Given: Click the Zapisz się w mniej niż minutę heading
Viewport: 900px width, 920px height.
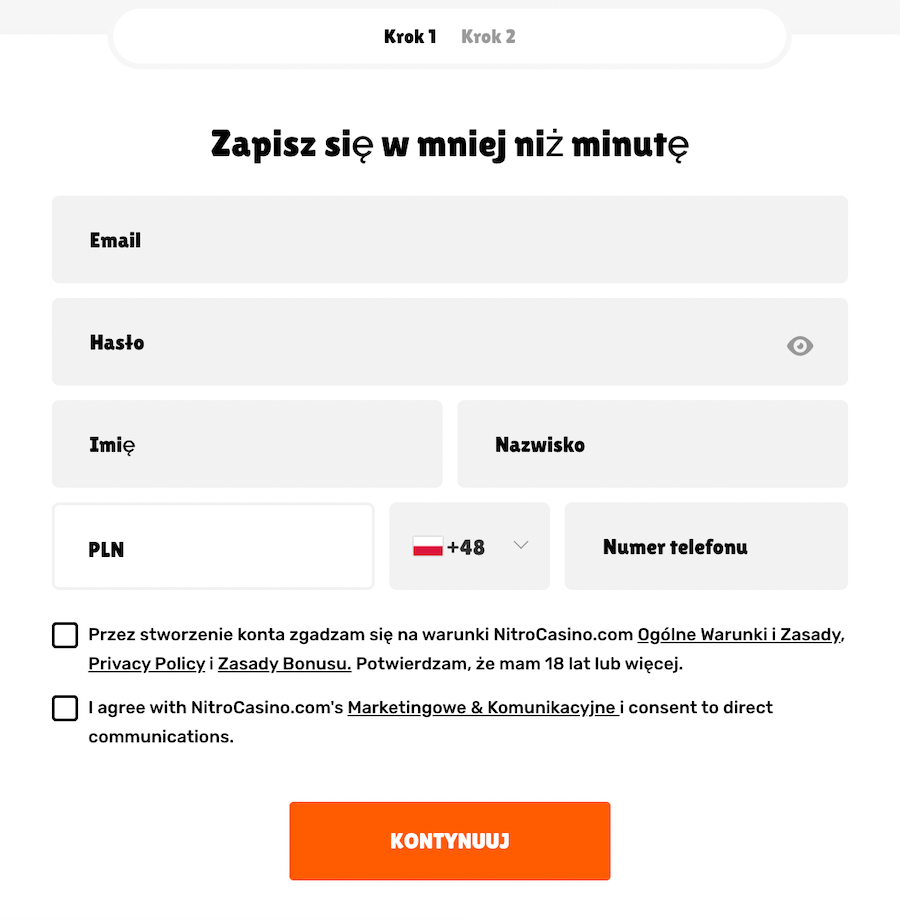Looking at the screenshot, I should [x=450, y=144].
